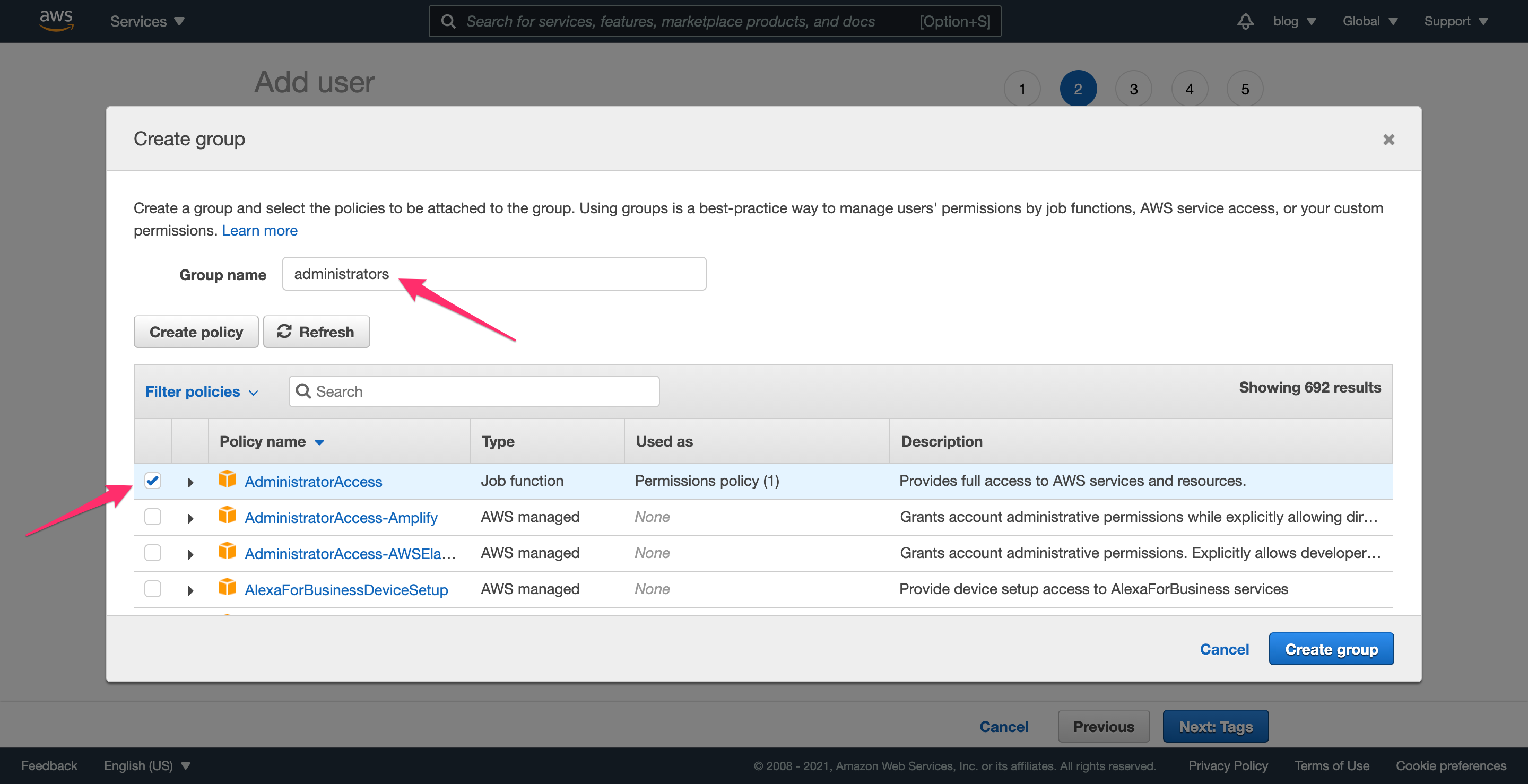The image size is (1528, 784).
Task: Open the Learn more link
Action: 259,230
